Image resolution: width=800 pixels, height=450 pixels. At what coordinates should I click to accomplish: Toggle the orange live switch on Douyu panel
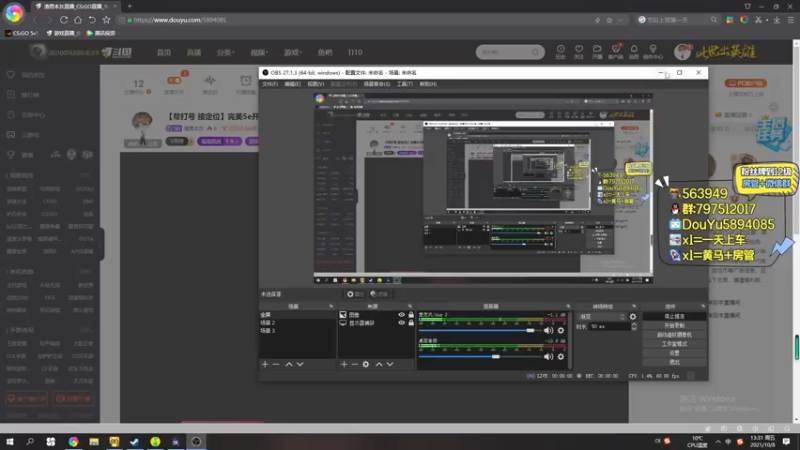(174, 81)
